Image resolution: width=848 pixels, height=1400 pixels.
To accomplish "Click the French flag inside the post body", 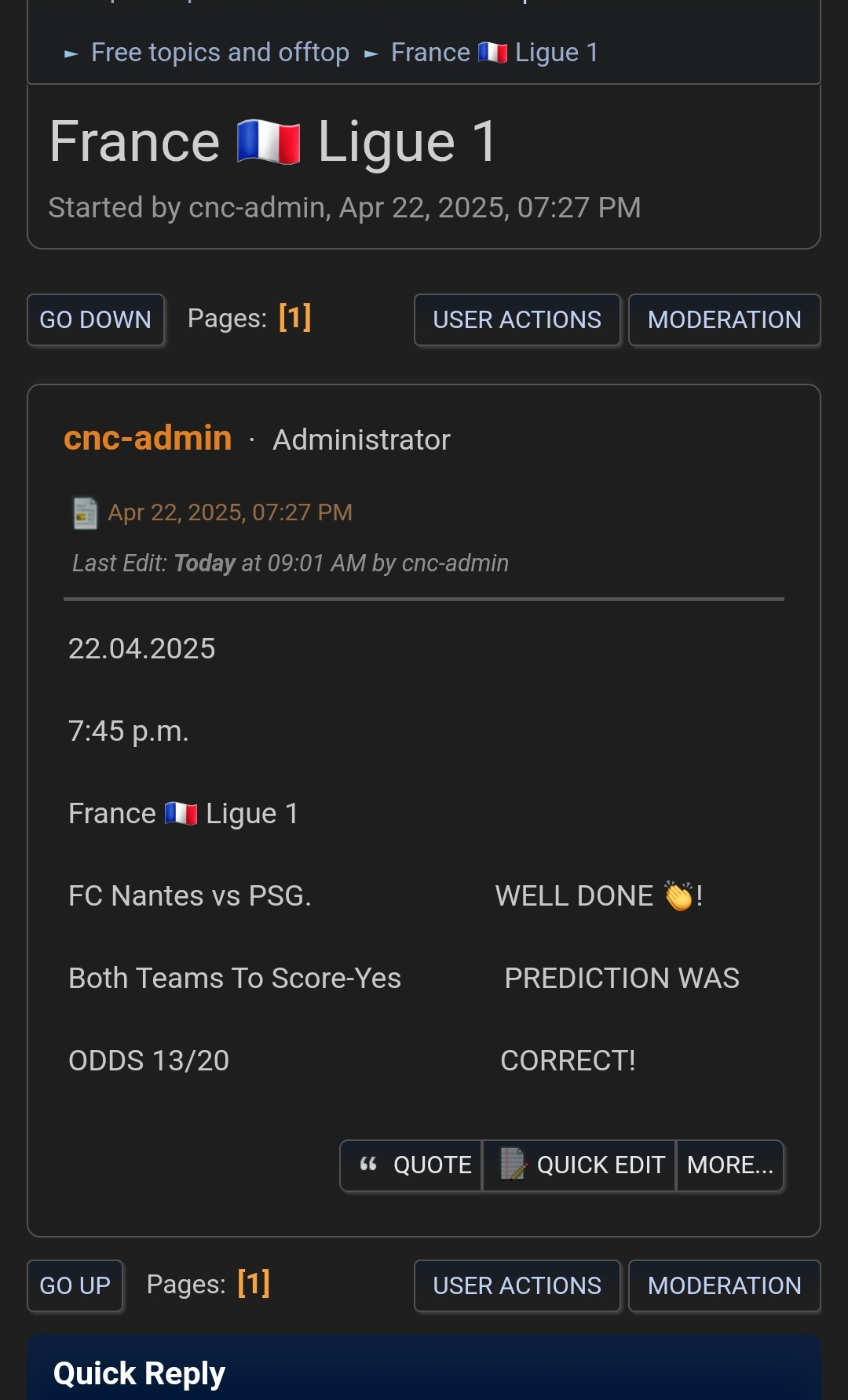I will pyautogui.click(x=181, y=813).
